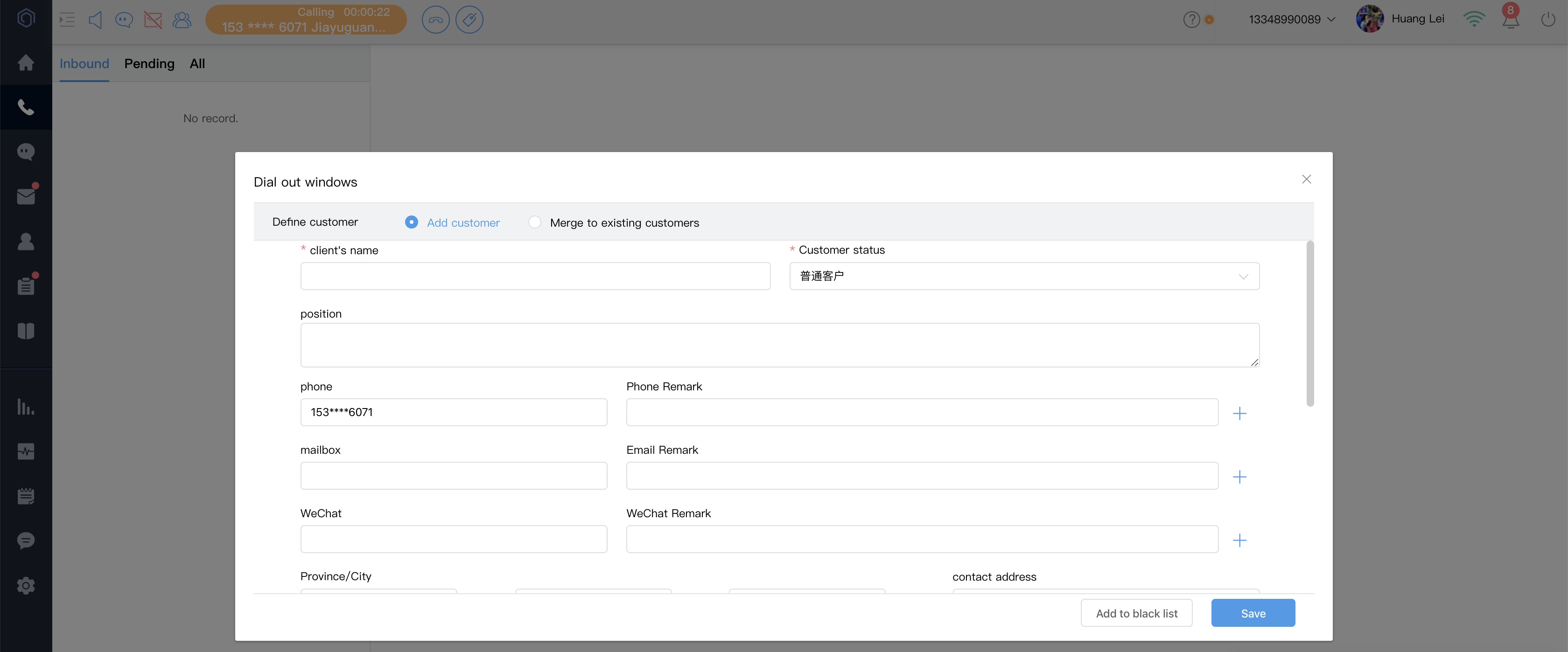Click the colleagues group icon in top bar
Screen dimensions: 1568x652
click(182, 20)
